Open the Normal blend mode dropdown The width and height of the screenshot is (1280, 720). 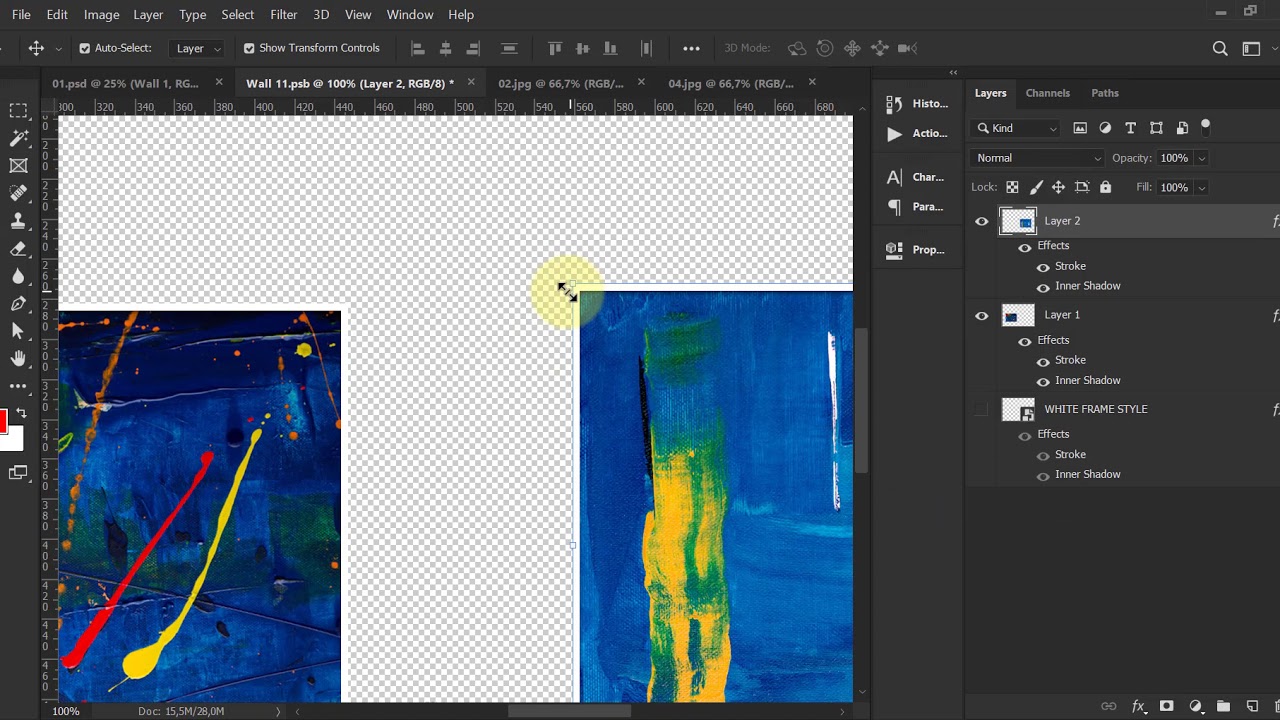(1037, 158)
